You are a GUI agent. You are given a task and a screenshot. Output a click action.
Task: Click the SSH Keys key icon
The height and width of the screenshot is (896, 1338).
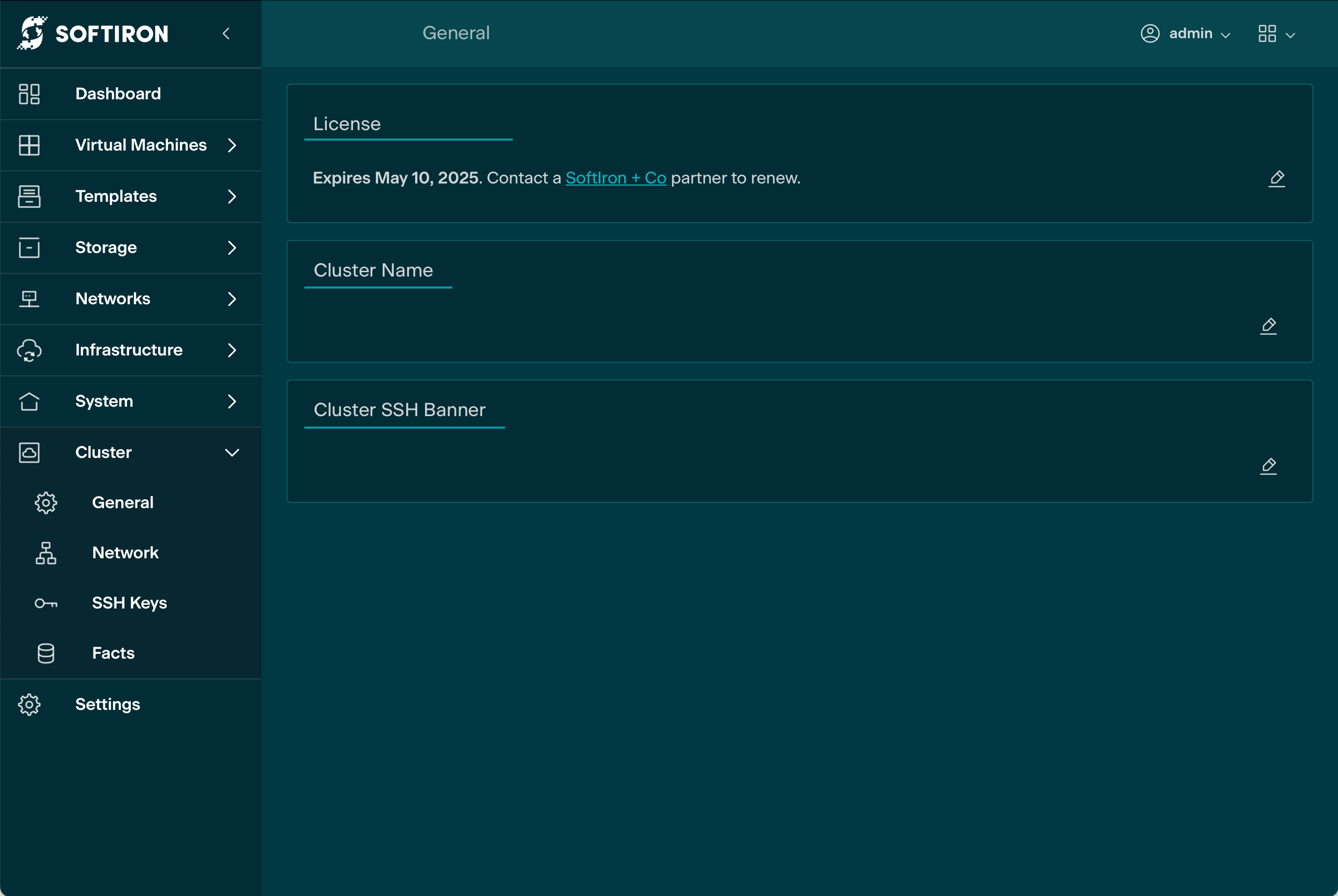coord(45,603)
